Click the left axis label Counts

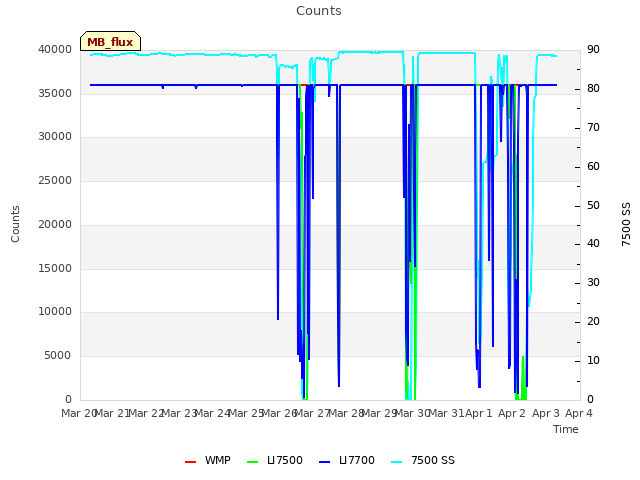click(15, 224)
